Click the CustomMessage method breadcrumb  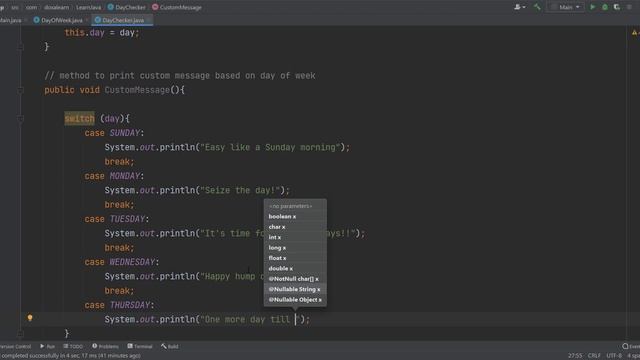point(177,7)
